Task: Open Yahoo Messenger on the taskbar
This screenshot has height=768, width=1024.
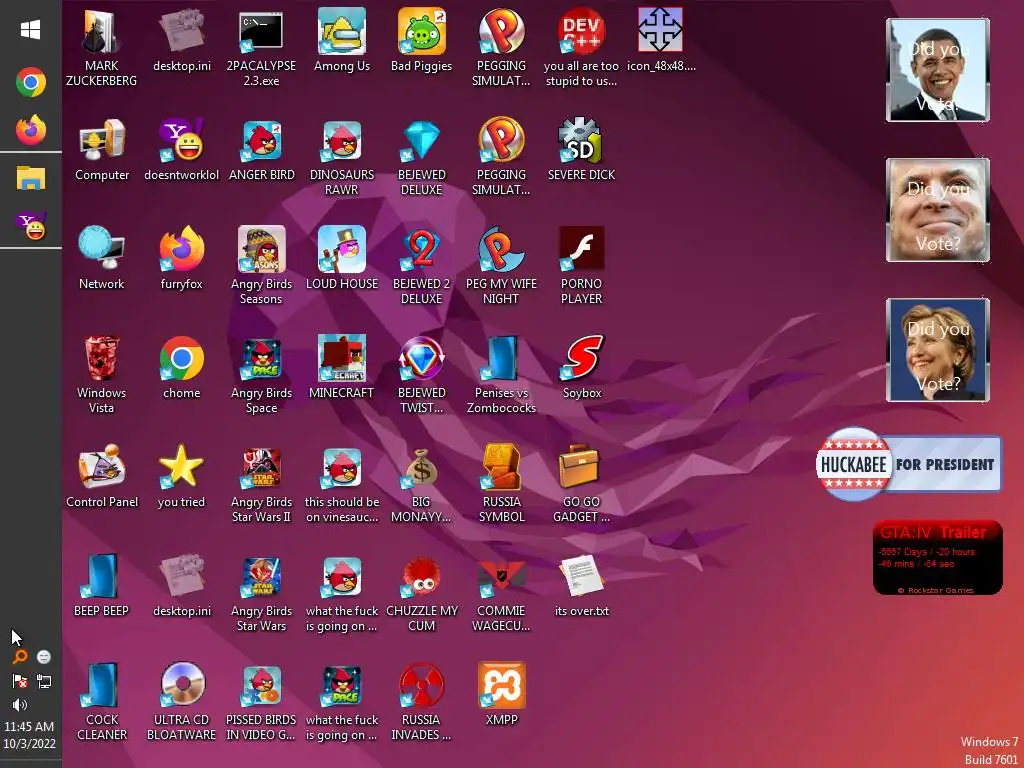Action: (x=31, y=225)
